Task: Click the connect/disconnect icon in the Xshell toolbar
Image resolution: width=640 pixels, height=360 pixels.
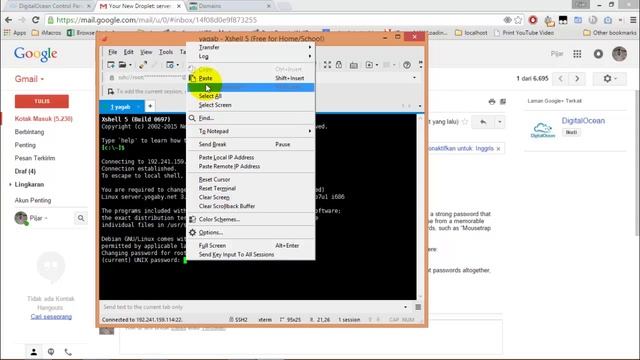Action: click(x=142, y=65)
